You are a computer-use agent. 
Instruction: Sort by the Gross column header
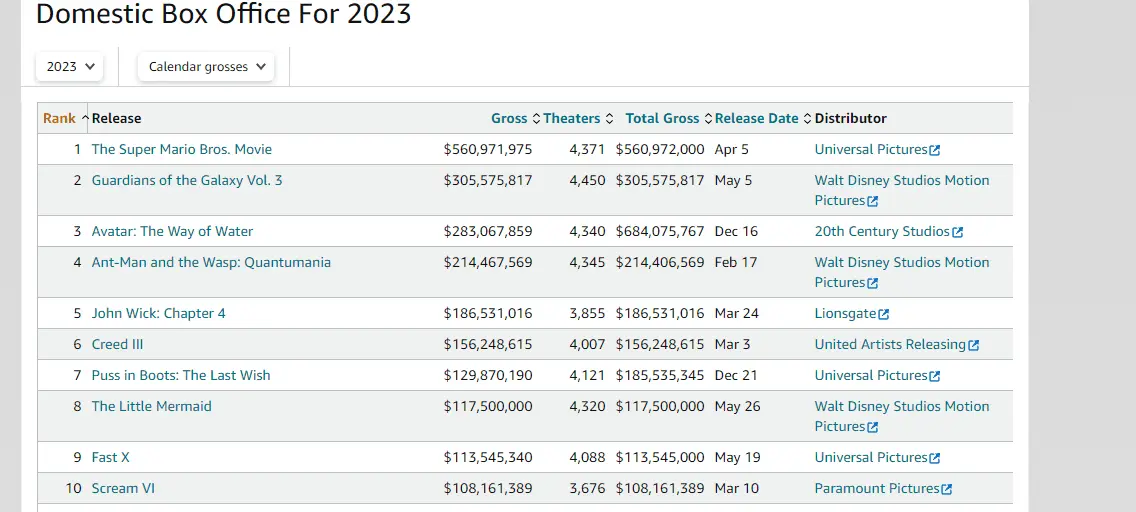coord(509,118)
